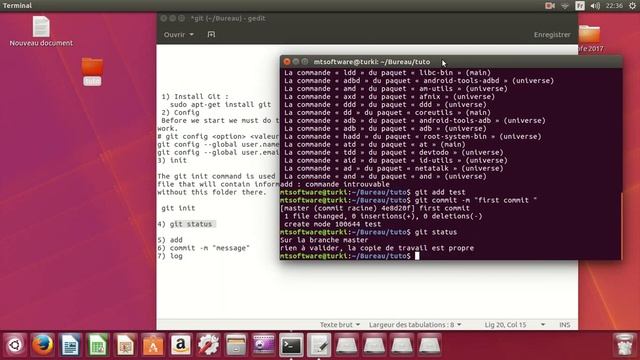Close the terminal window
This screenshot has height=360, width=640.
coord(287,62)
